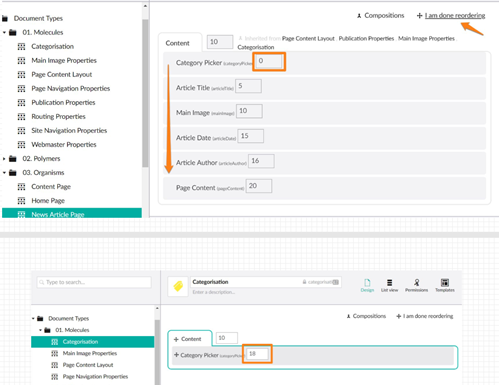Open the Content tab in the Categorisation editor
Screen dimensions: 500x385
(x=191, y=339)
